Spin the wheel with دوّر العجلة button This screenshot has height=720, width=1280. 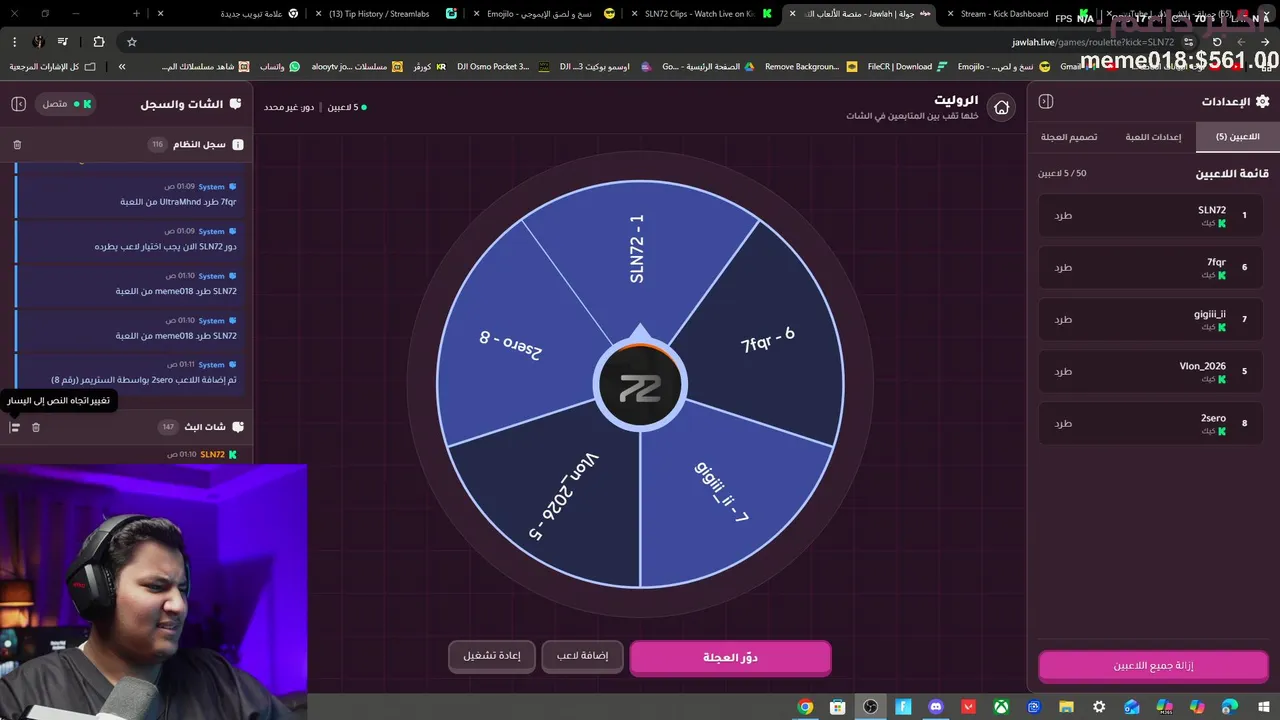[x=730, y=657]
